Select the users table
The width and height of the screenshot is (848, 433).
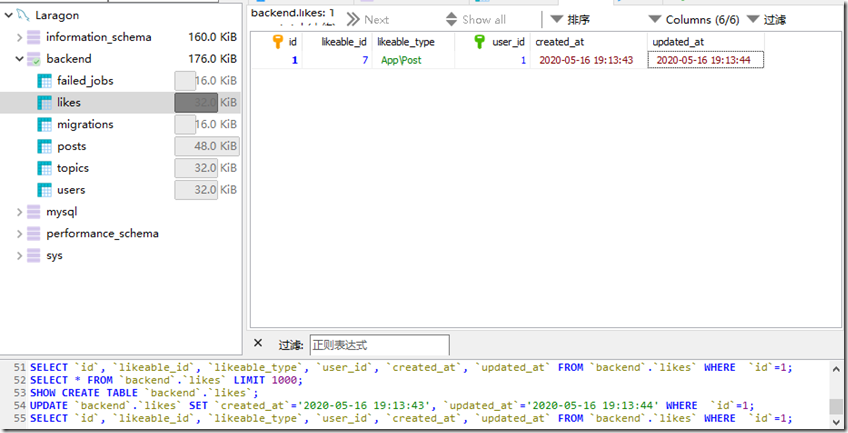point(71,190)
